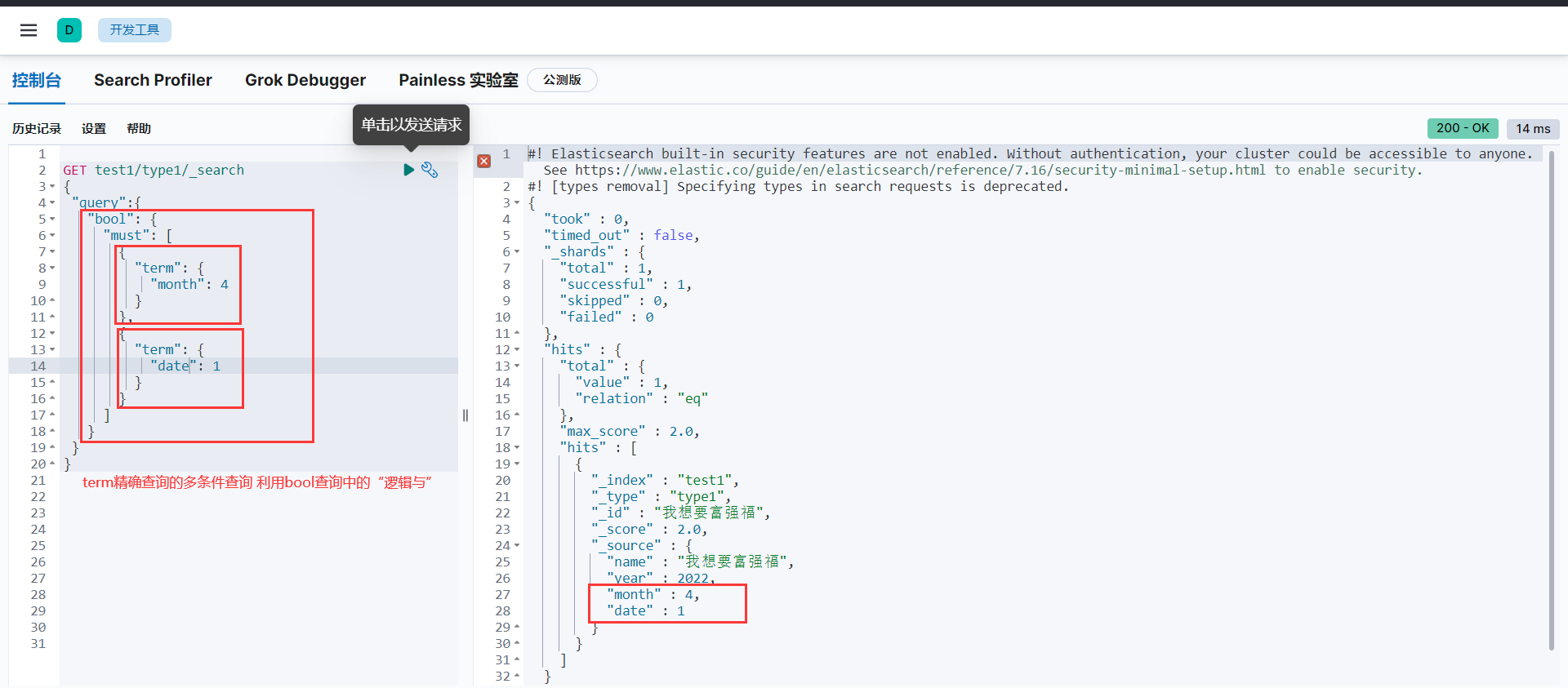Image resolution: width=1568 pixels, height=688 pixels.
Task: Place cursor on "date": 1 editor line
Action: tap(185, 366)
